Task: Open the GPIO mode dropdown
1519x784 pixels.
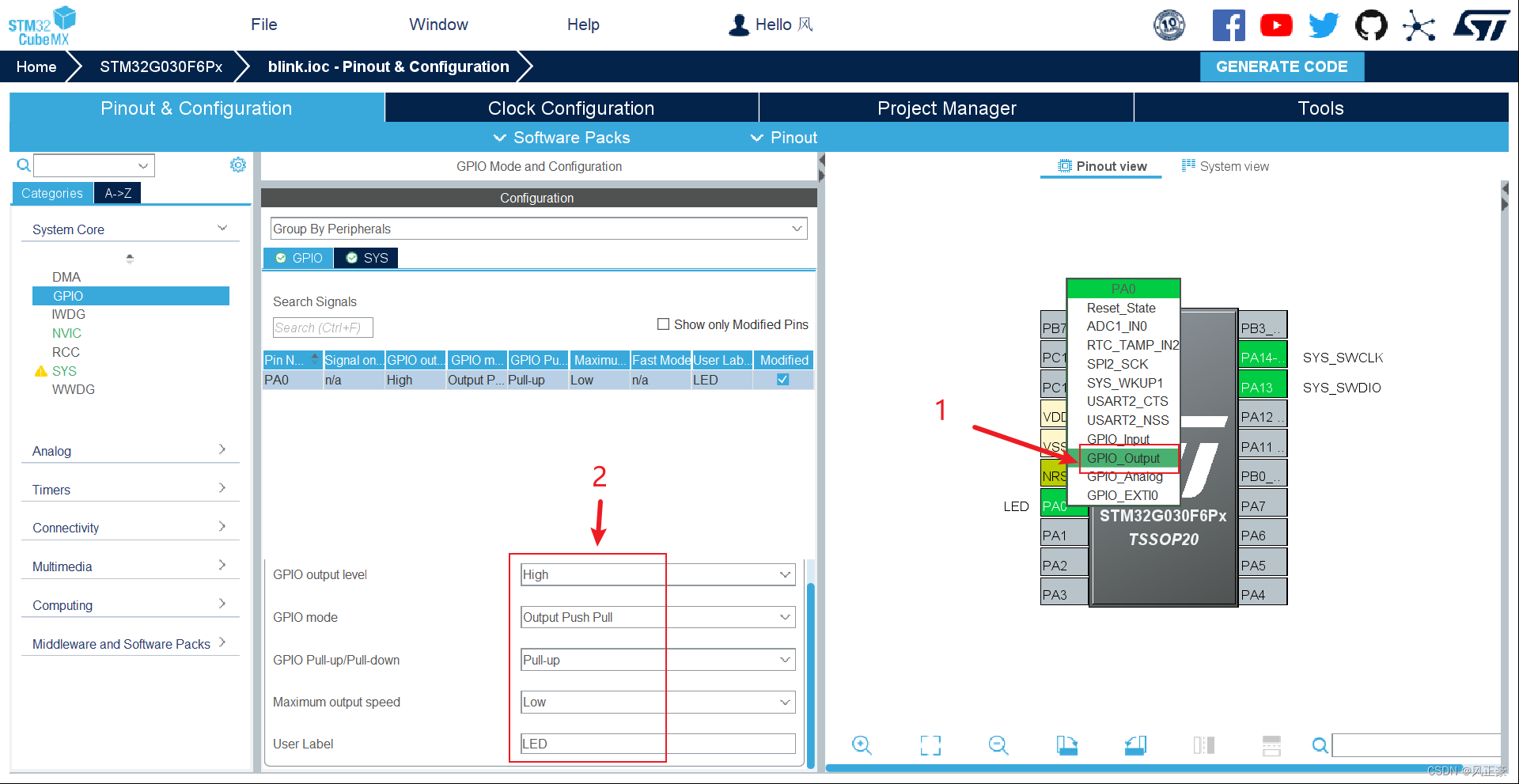Action: point(658,617)
